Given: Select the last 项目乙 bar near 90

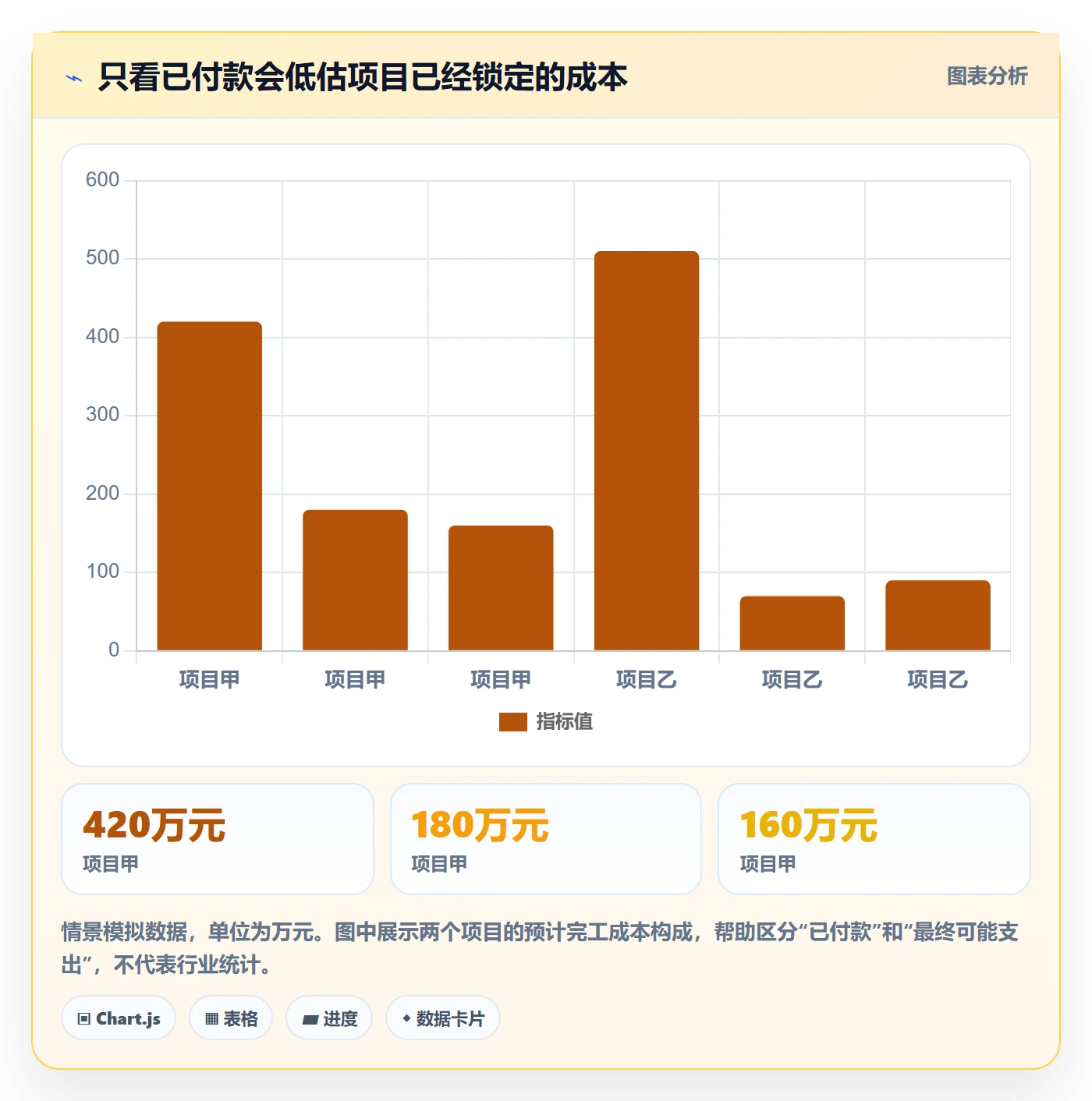Looking at the screenshot, I should (x=938, y=615).
